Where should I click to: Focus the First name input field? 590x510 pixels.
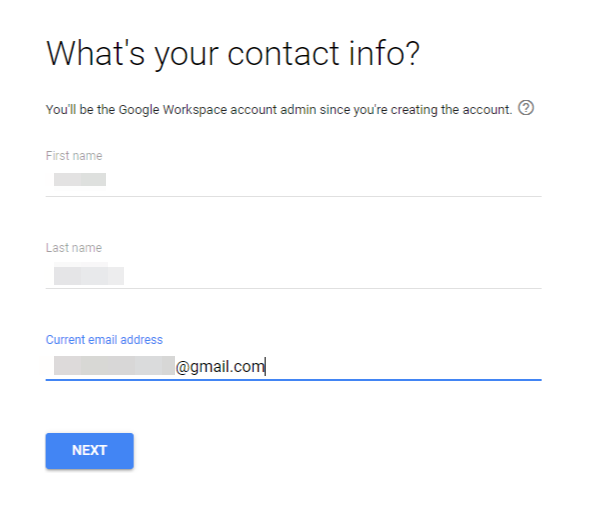coord(293,180)
